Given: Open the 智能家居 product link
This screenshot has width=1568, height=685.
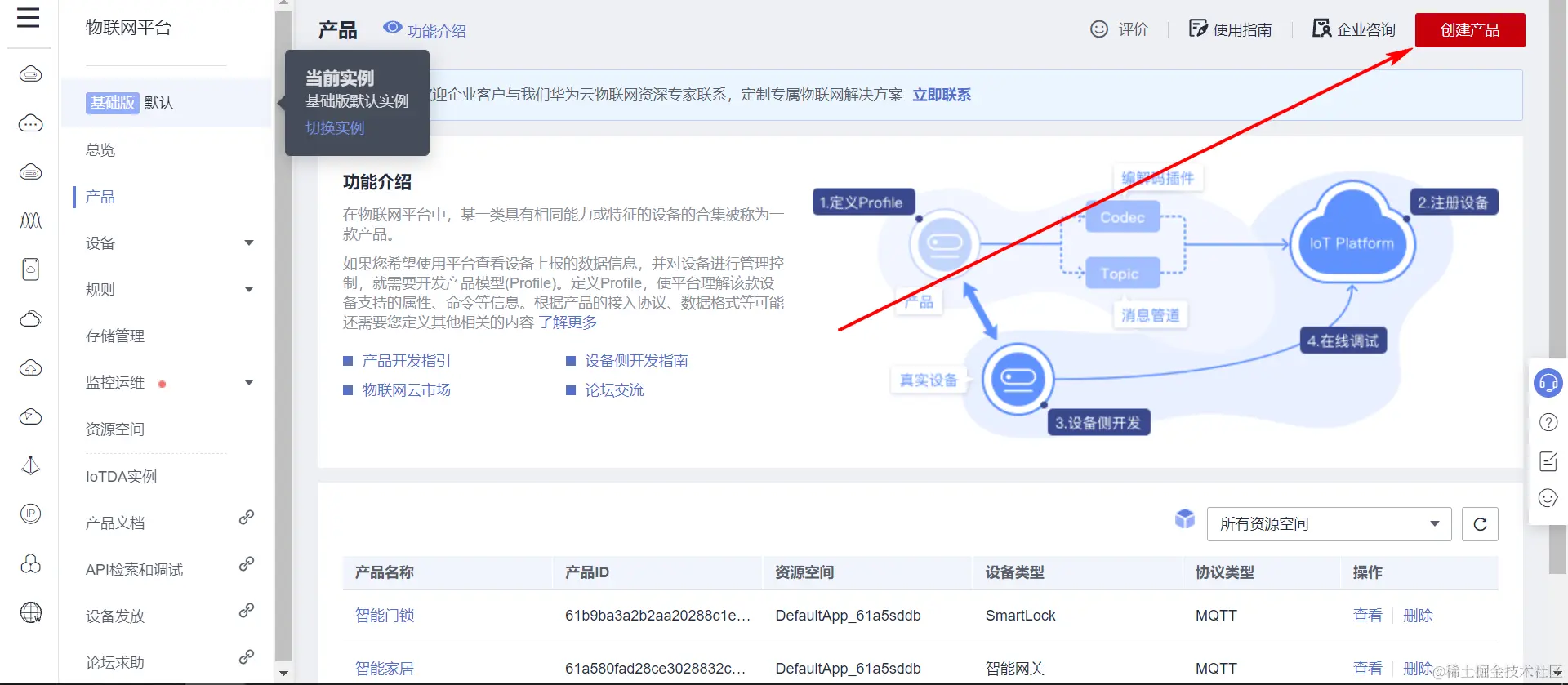Looking at the screenshot, I should [385, 669].
